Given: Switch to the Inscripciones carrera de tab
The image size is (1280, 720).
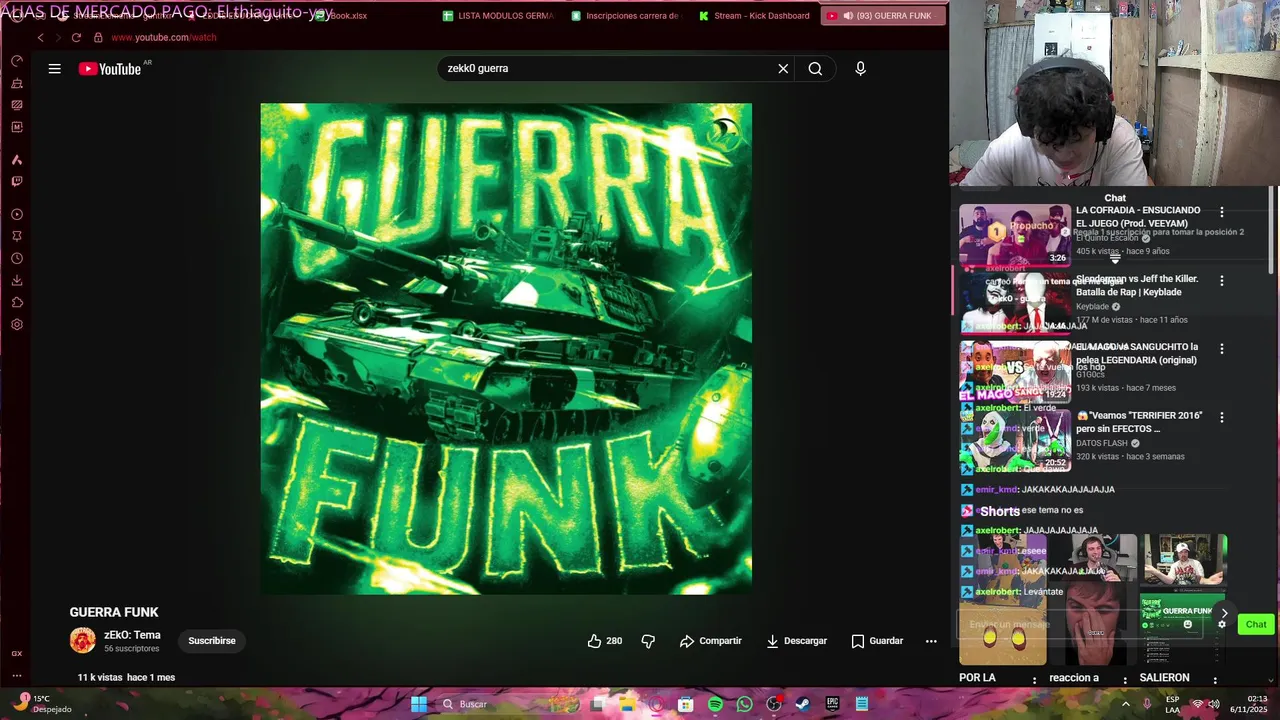Looking at the screenshot, I should point(625,16).
